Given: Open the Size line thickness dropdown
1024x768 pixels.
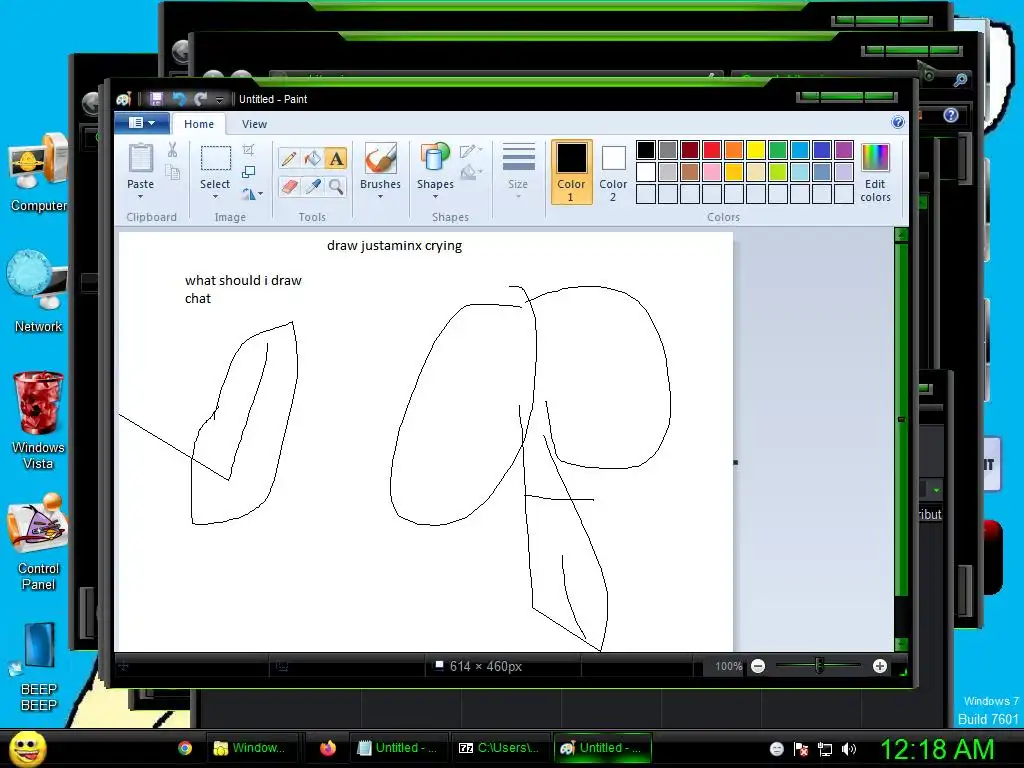Looking at the screenshot, I should pos(519,172).
